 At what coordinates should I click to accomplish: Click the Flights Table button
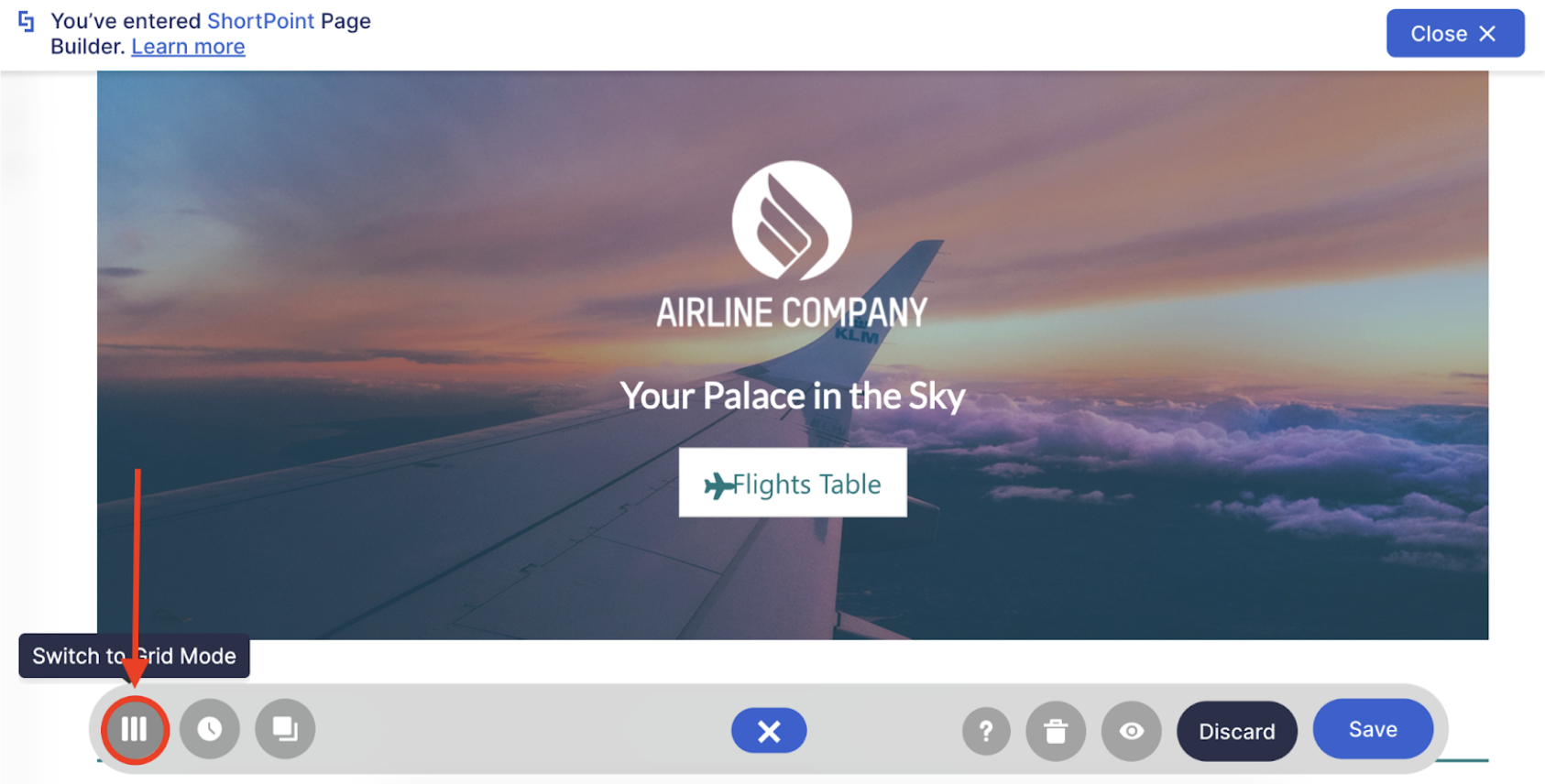tap(793, 483)
